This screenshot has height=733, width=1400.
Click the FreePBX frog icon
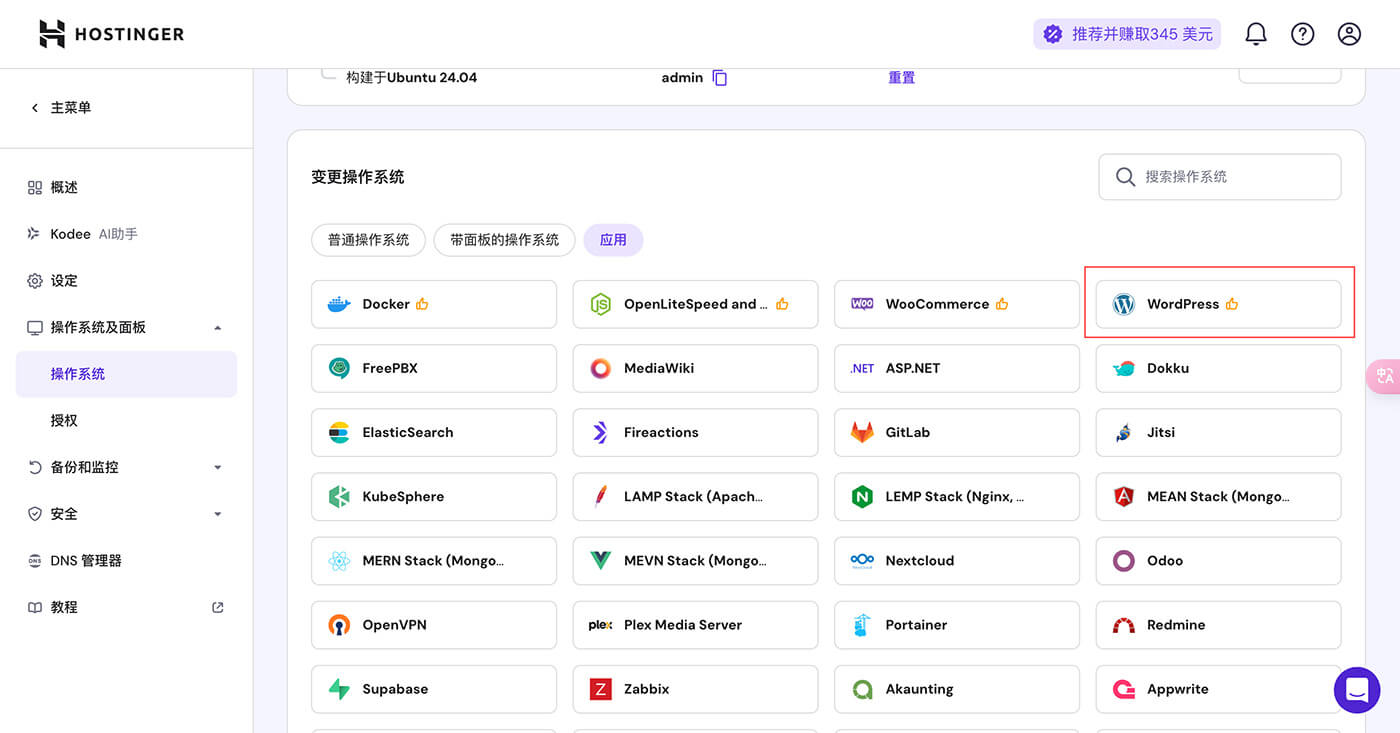coord(340,368)
